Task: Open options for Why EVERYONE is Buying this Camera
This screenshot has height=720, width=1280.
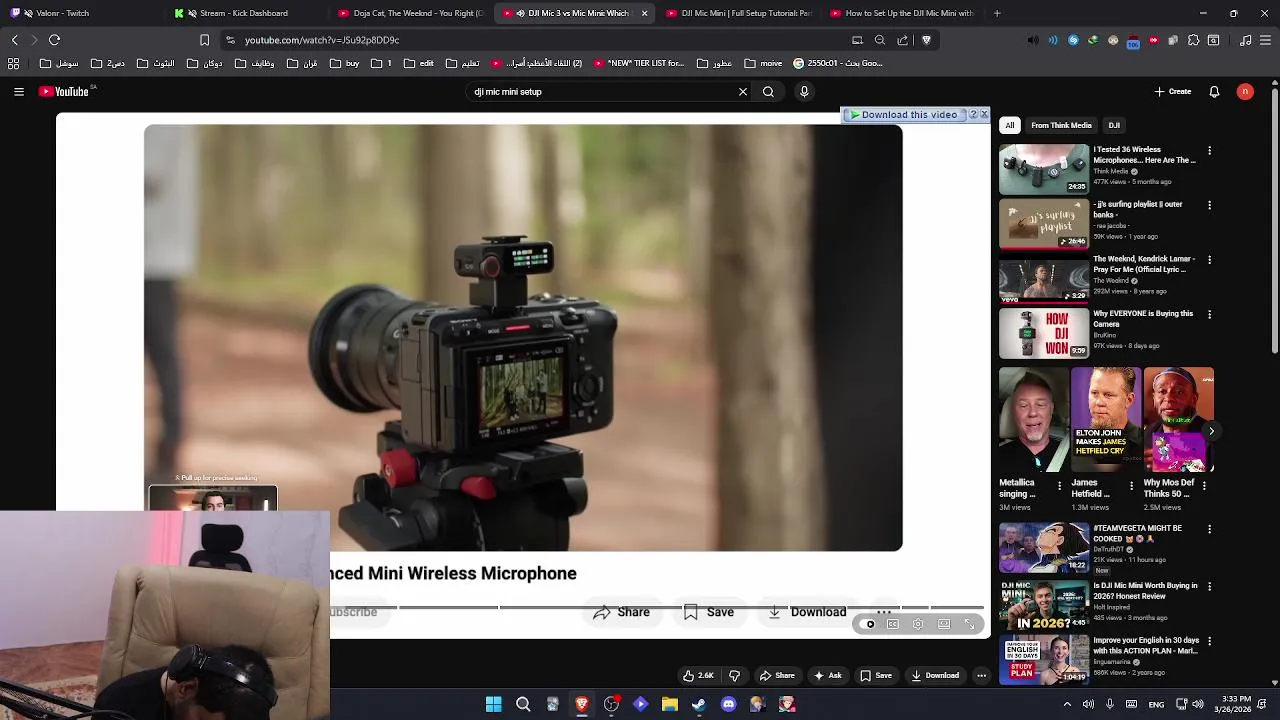Action: tap(1210, 314)
